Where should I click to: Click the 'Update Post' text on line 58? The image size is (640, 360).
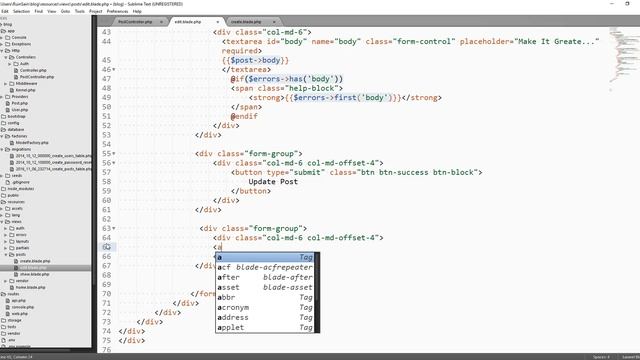(x=273, y=182)
